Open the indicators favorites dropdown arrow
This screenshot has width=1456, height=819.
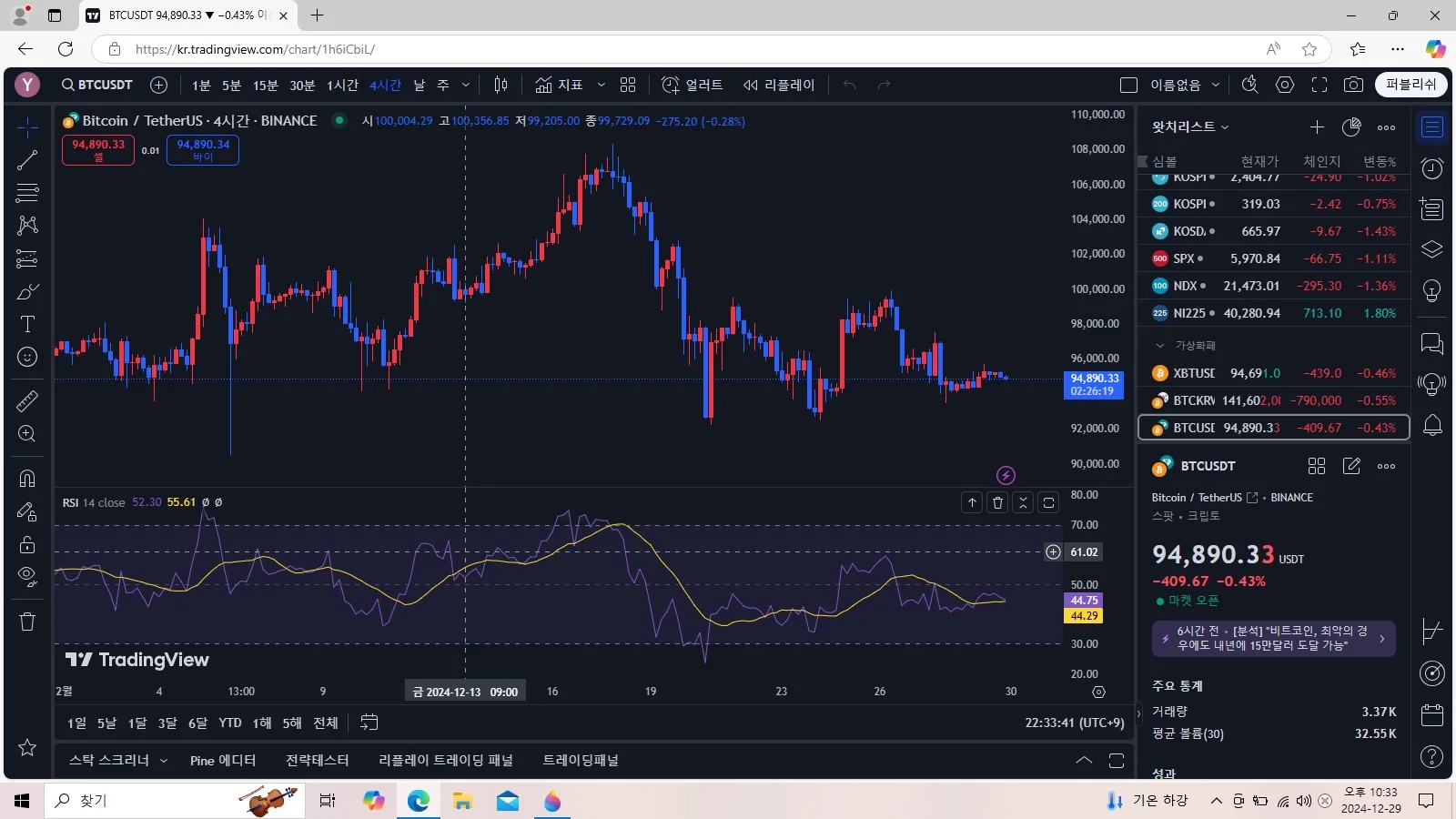tap(601, 85)
